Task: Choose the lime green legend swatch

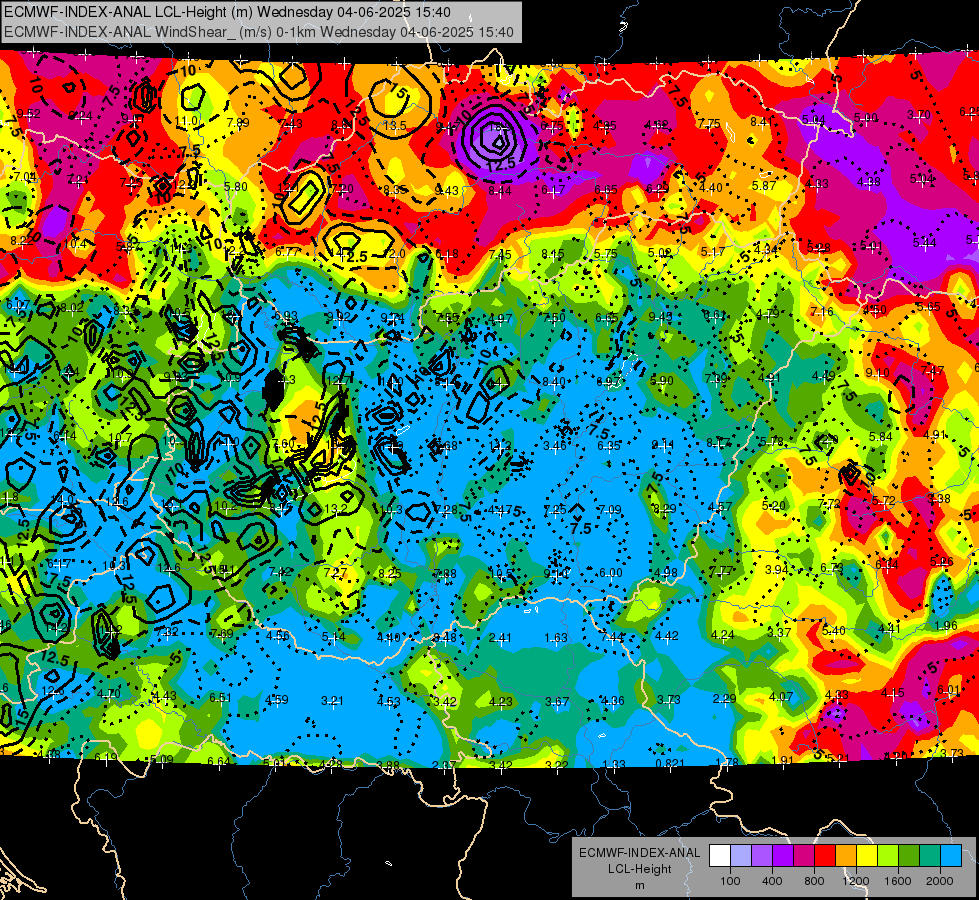Action: (888, 856)
